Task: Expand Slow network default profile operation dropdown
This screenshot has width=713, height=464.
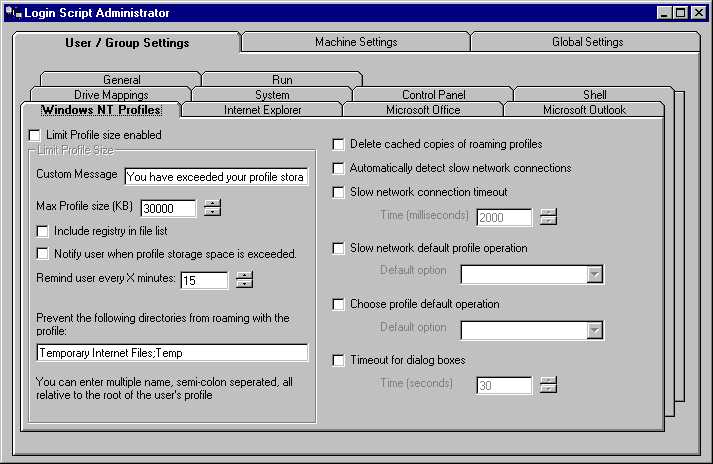Action: [x=595, y=274]
